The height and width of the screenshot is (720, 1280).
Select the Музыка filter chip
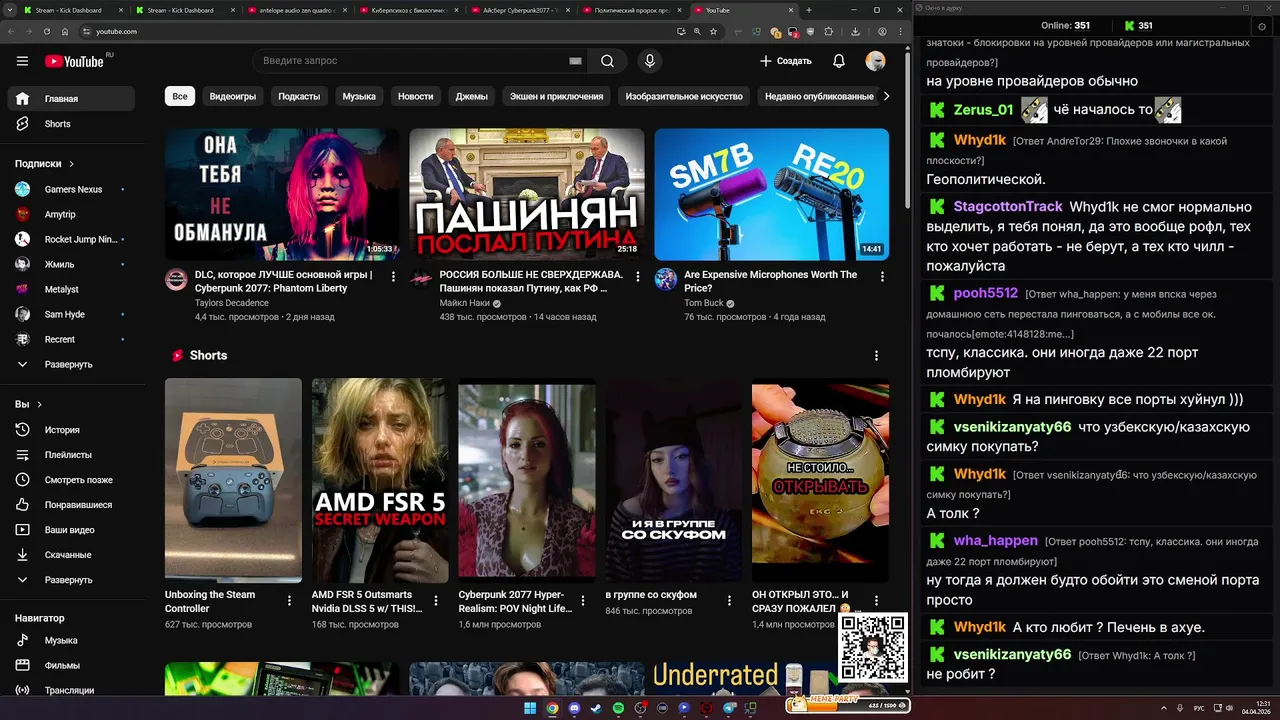pyautogui.click(x=359, y=96)
